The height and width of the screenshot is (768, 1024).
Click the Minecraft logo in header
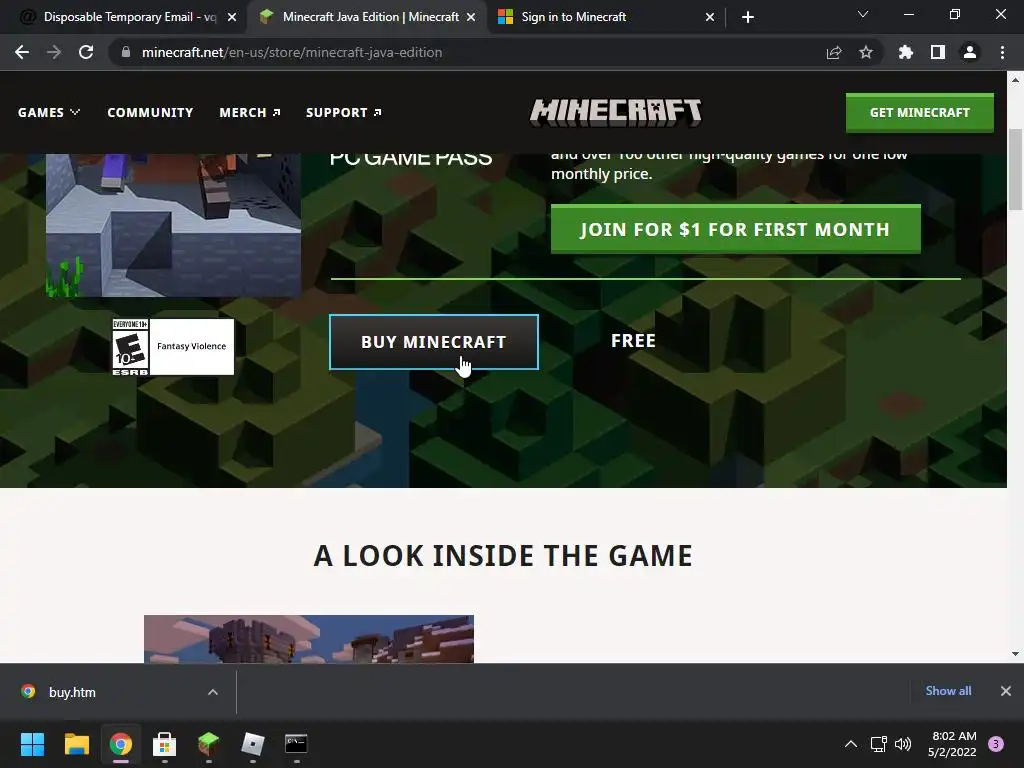[616, 112]
